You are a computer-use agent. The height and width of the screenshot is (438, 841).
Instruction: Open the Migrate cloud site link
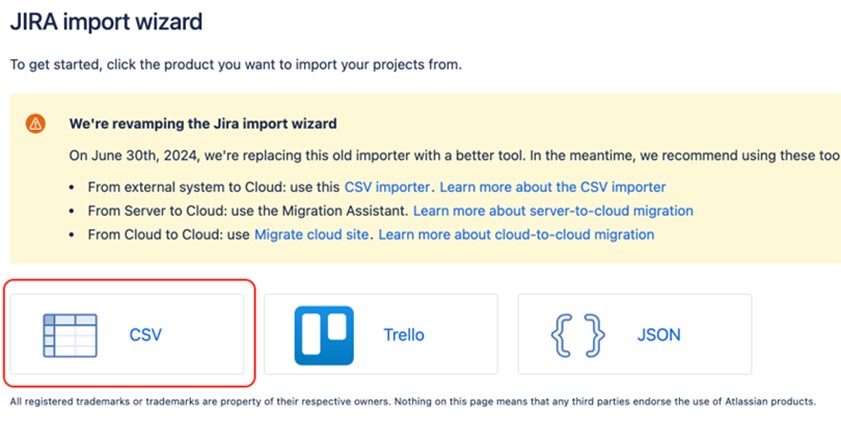point(312,235)
